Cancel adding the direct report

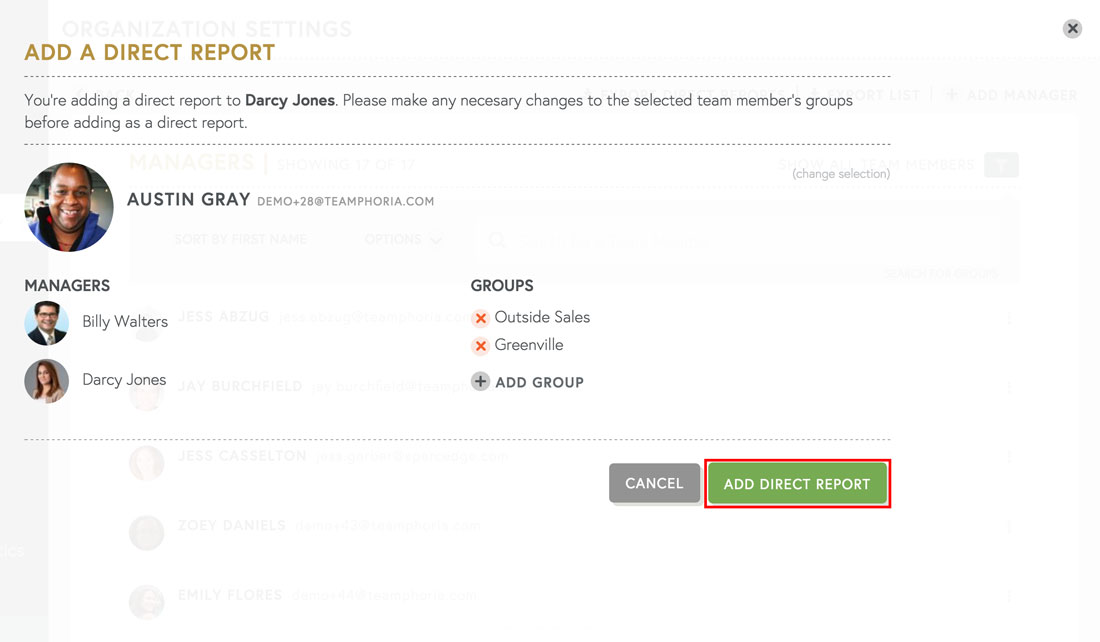pyautogui.click(x=654, y=483)
